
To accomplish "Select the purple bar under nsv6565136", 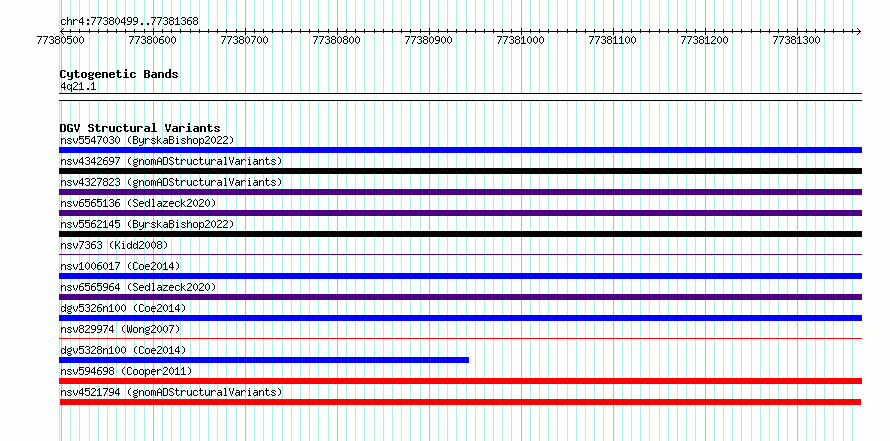I will [x=460, y=213].
